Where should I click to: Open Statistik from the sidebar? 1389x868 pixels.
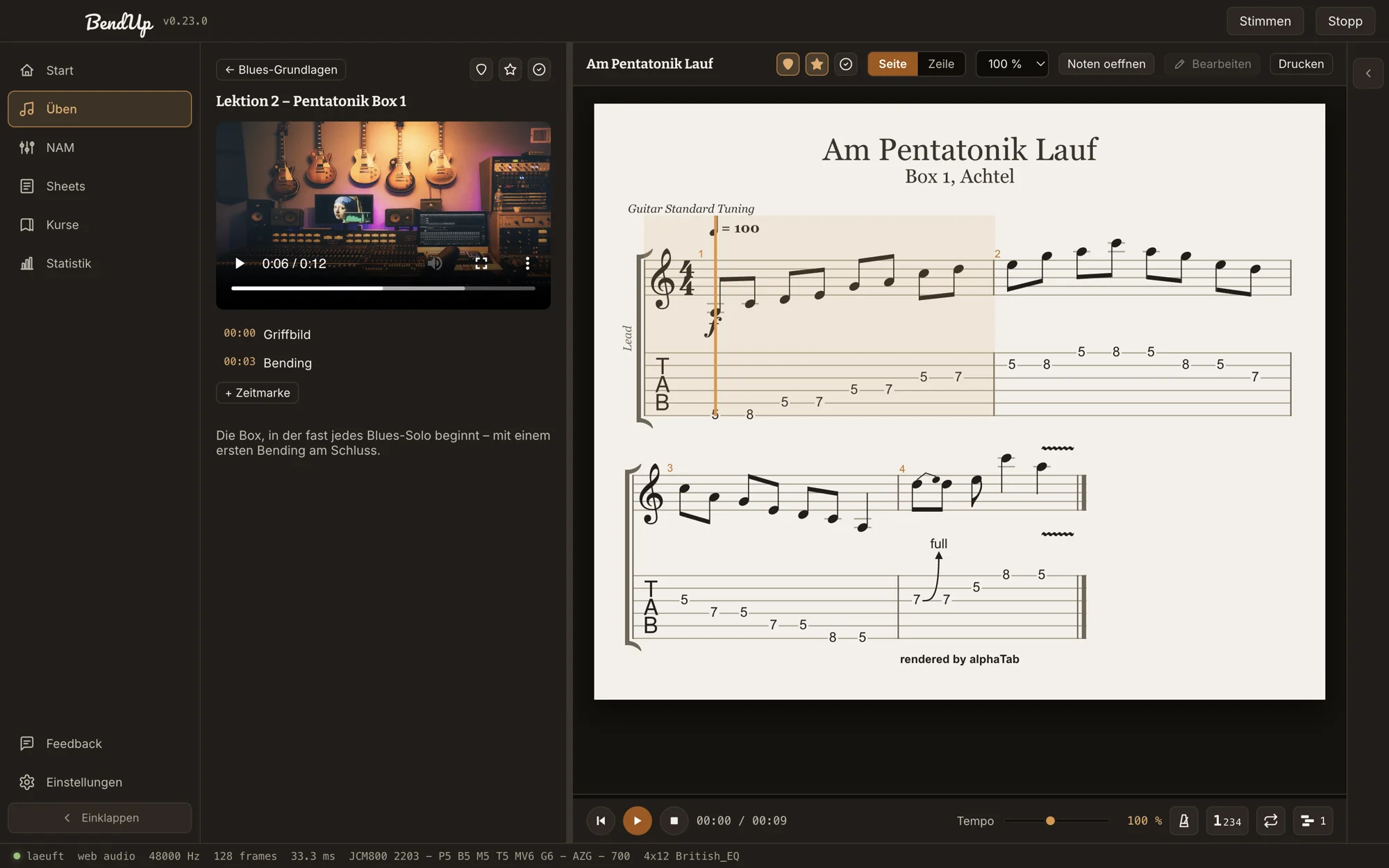coord(100,263)
